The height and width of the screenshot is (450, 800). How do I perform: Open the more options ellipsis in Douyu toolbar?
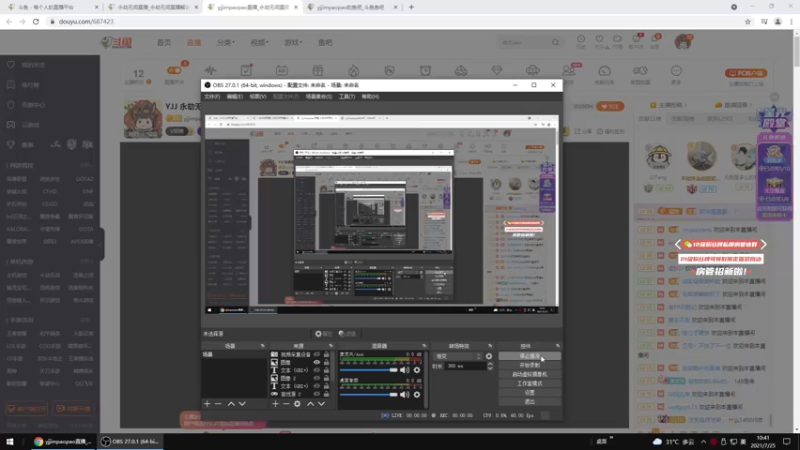[676, 73]
